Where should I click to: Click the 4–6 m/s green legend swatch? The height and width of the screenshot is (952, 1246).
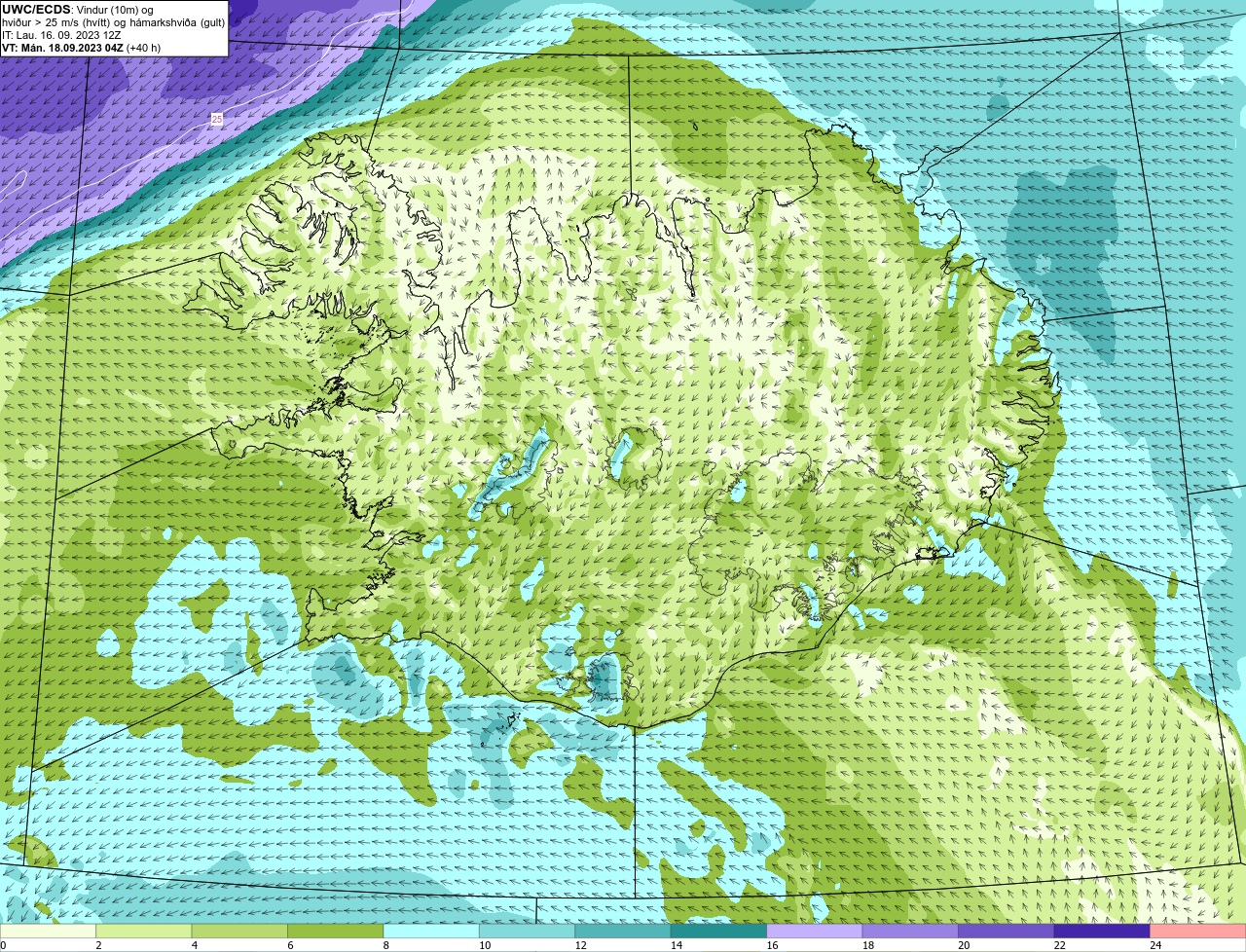tap(239, 931)
